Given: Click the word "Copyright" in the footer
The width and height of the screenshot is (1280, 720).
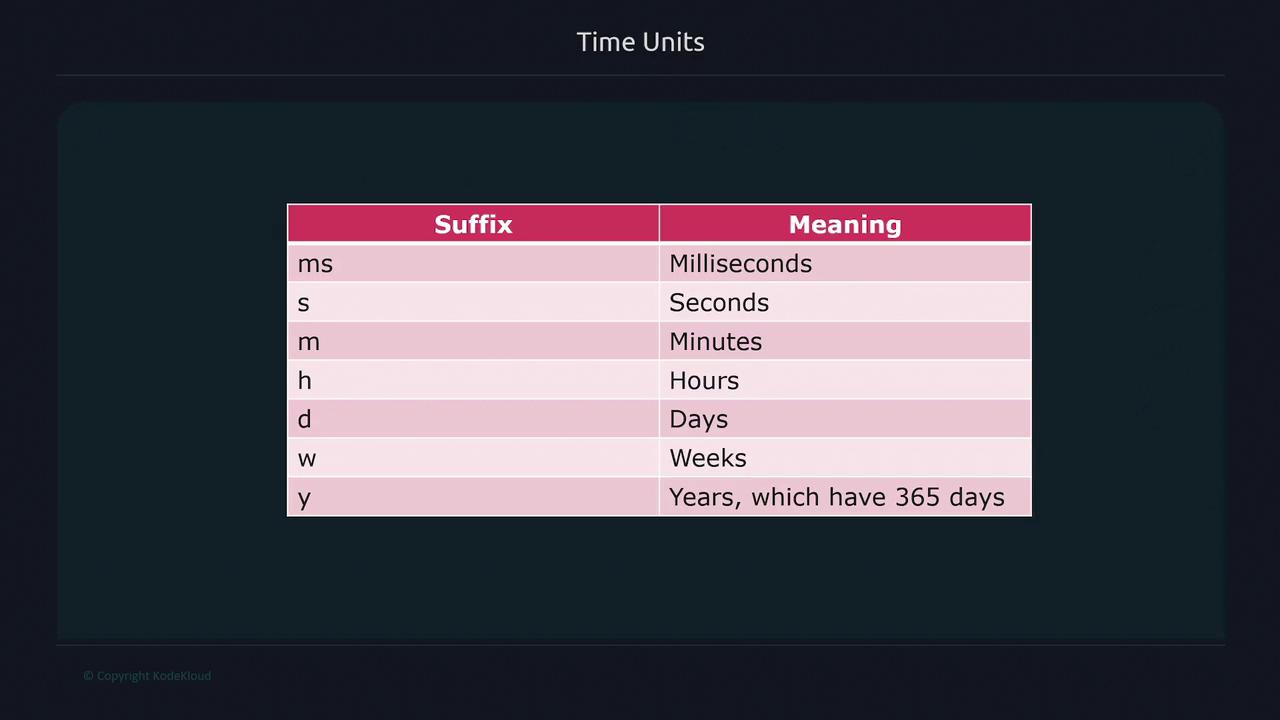Looking at the screenshot, I should (x=123, y=676).
